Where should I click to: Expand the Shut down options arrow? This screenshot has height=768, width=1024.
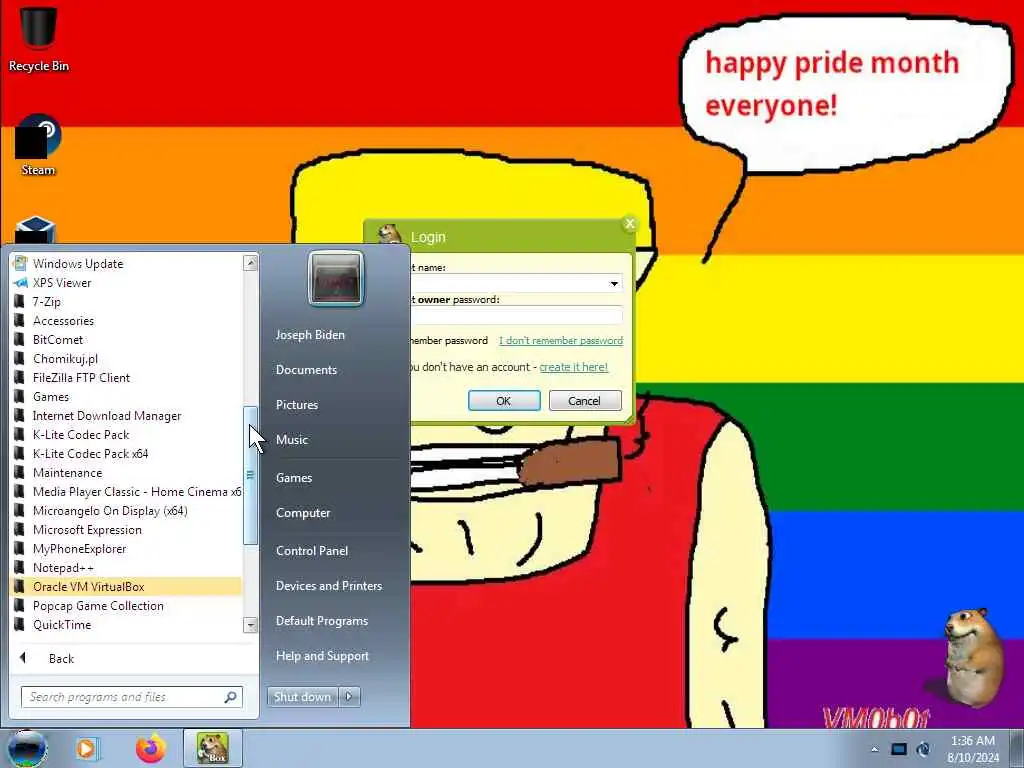(x=349, y=697)
